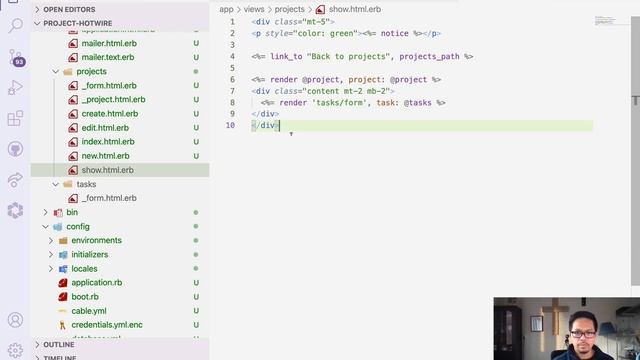The image size is (640, 360).
Task: Expand the initializers folder
Action: click(51, 255)
